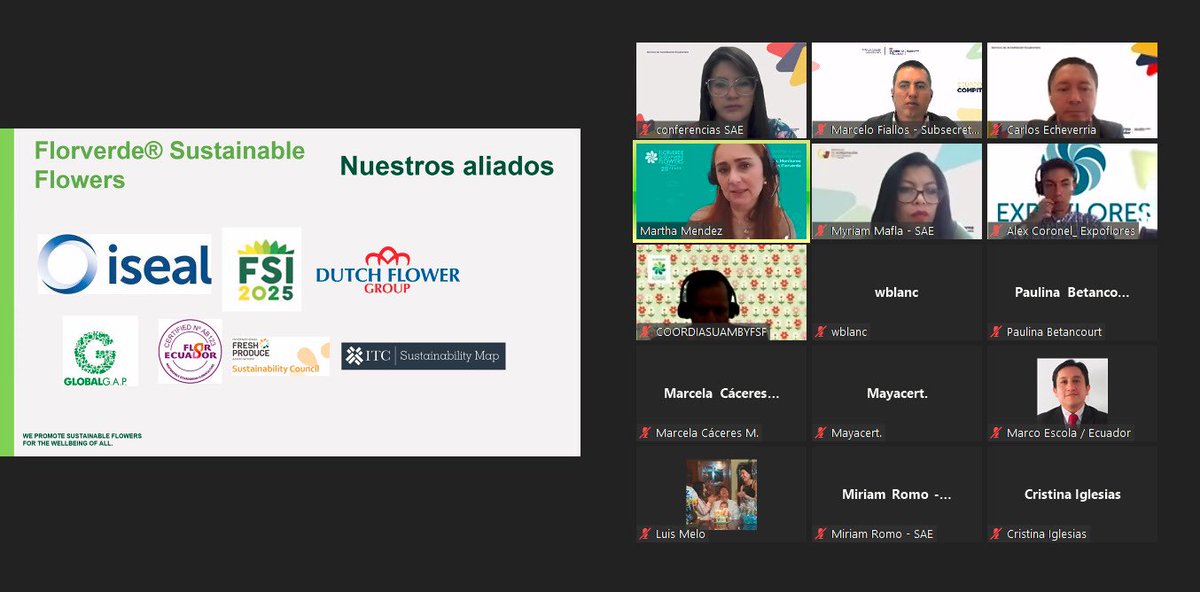The image size is (1200, 592).
Task: Click the "WE PROMOTE SUSTAINABLE FLOWERS" footer text
Action: [x=82, y=436]
